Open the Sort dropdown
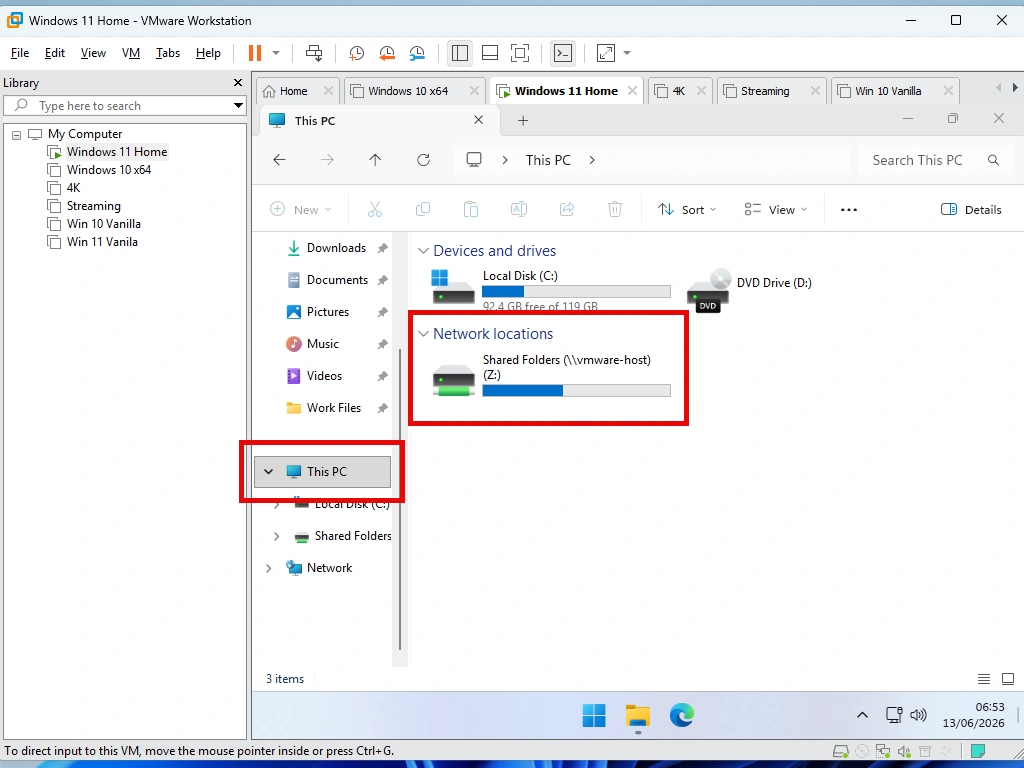The image size is (1024, 768). click(x=687, y=210)
